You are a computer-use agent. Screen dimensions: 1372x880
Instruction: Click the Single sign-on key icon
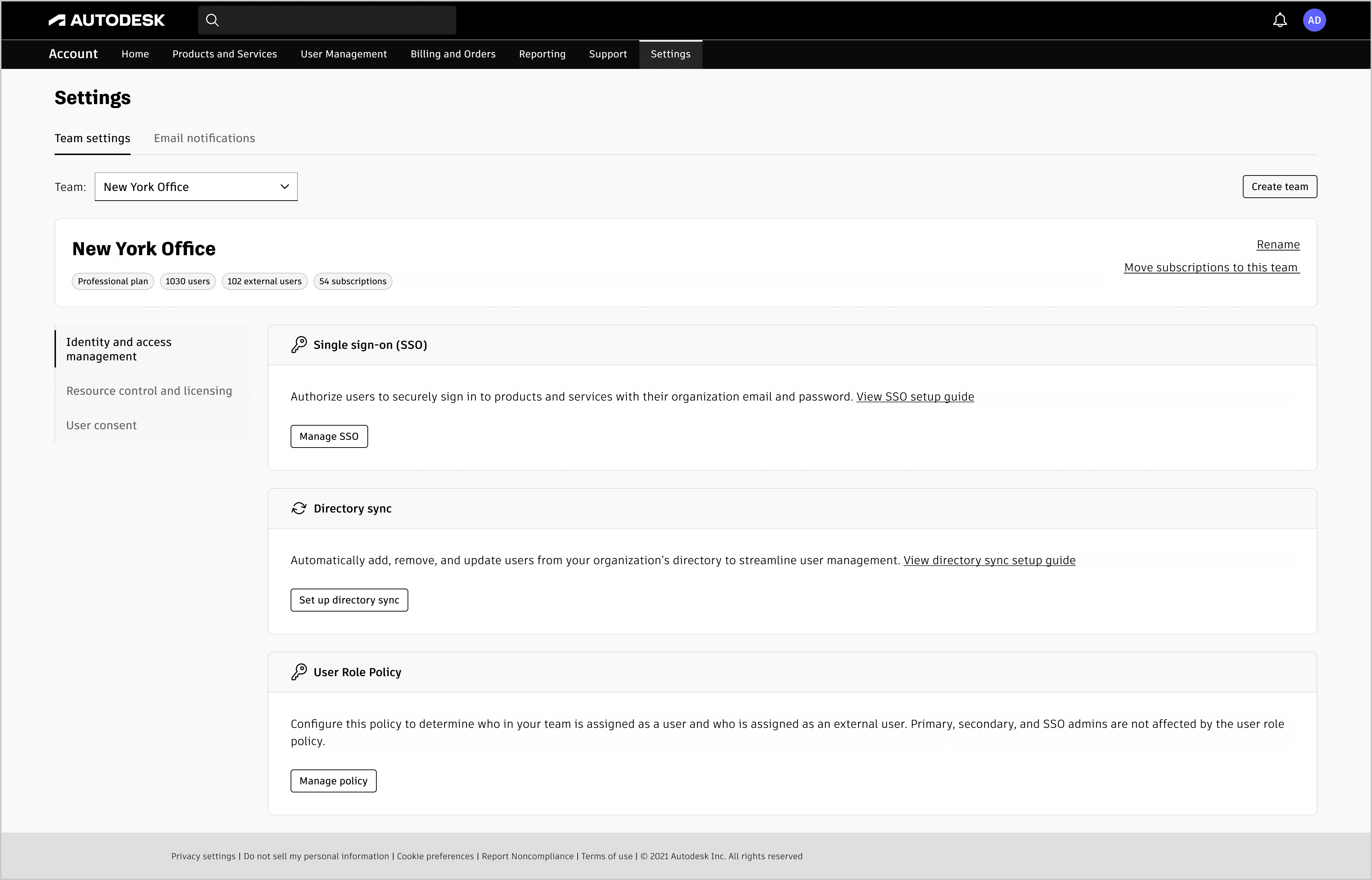[299, 345]
